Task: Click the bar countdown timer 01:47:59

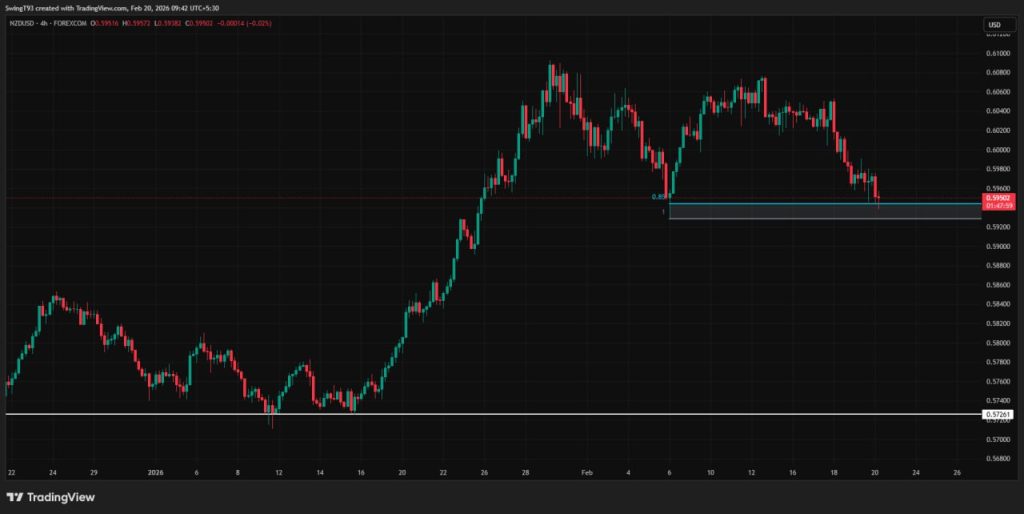Action: click(998, 206)
